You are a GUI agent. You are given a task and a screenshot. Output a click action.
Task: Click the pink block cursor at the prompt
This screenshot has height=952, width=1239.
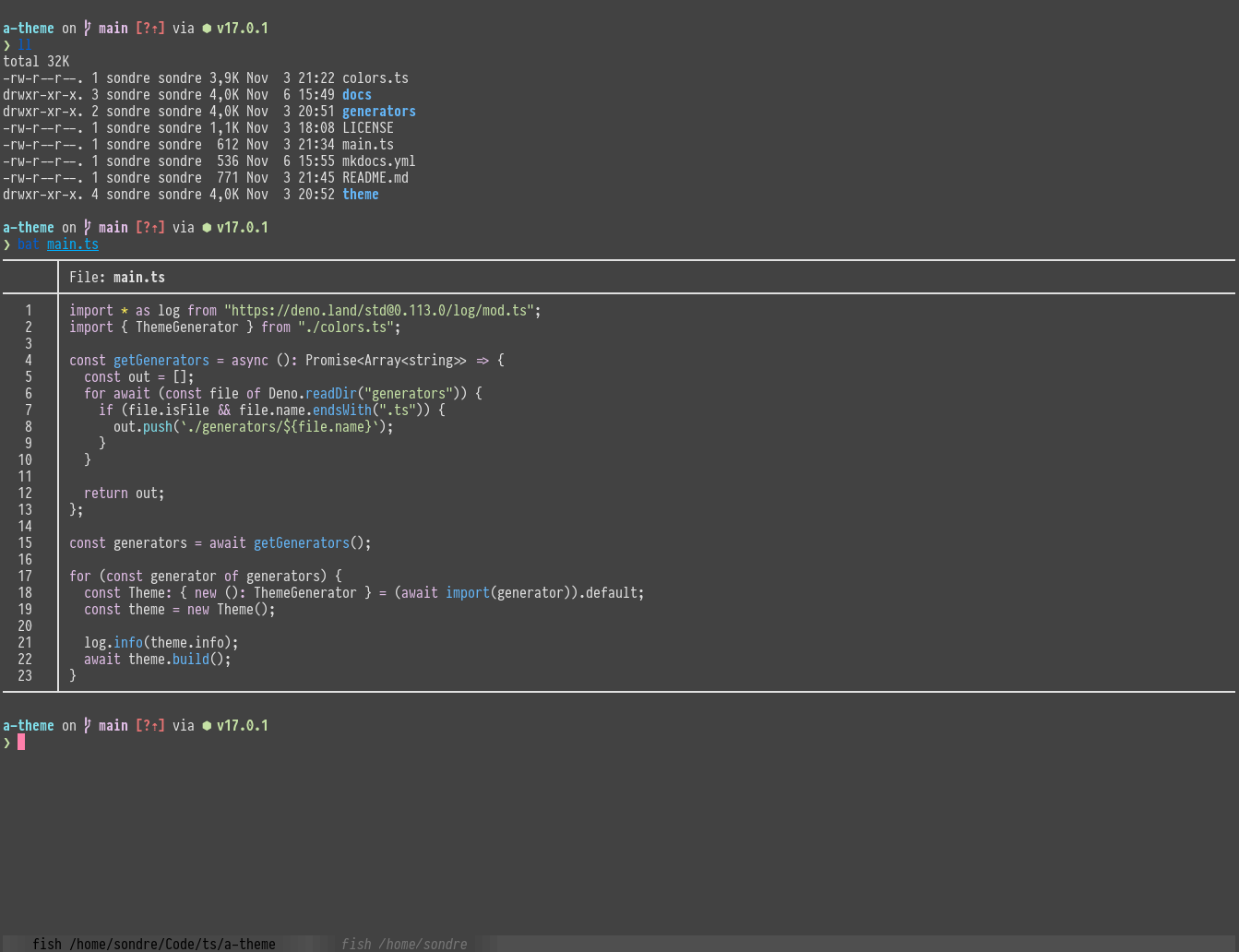click(21, 742)
